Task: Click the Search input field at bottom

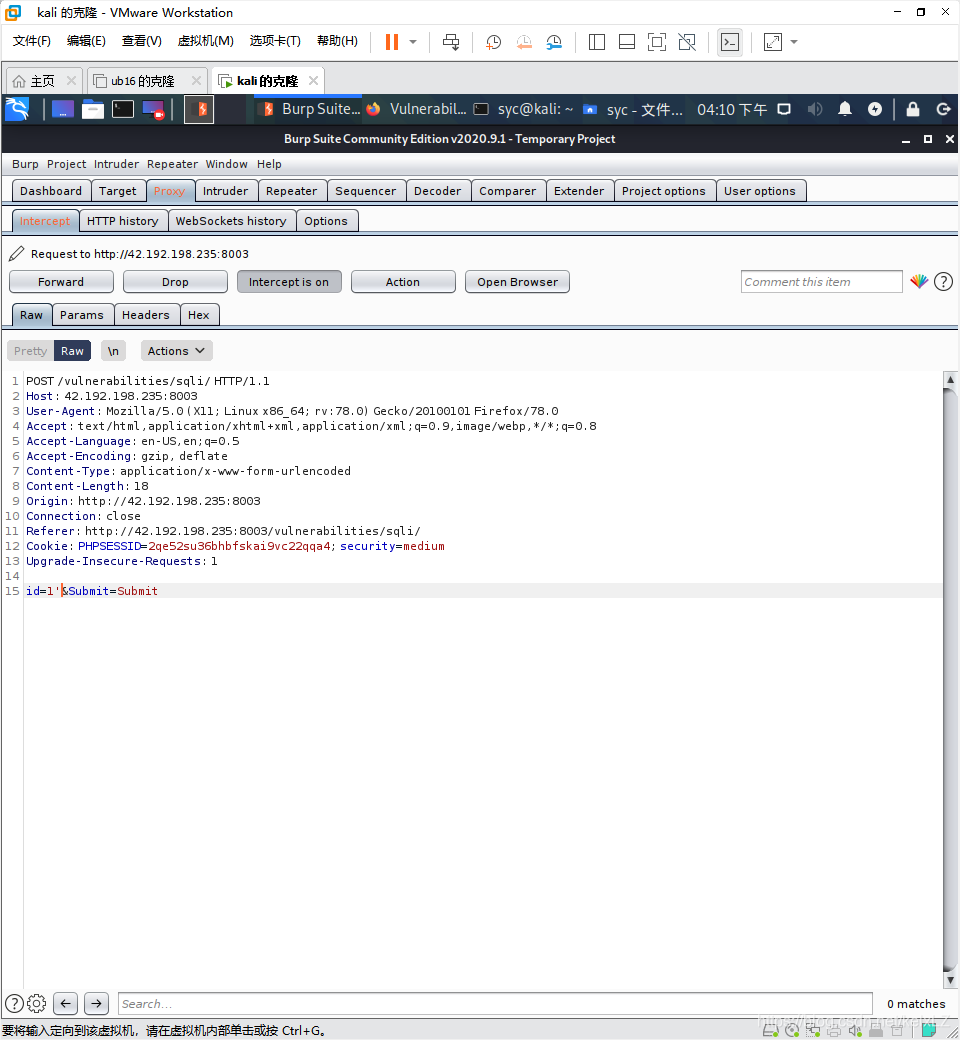Action: point(495,1004)
